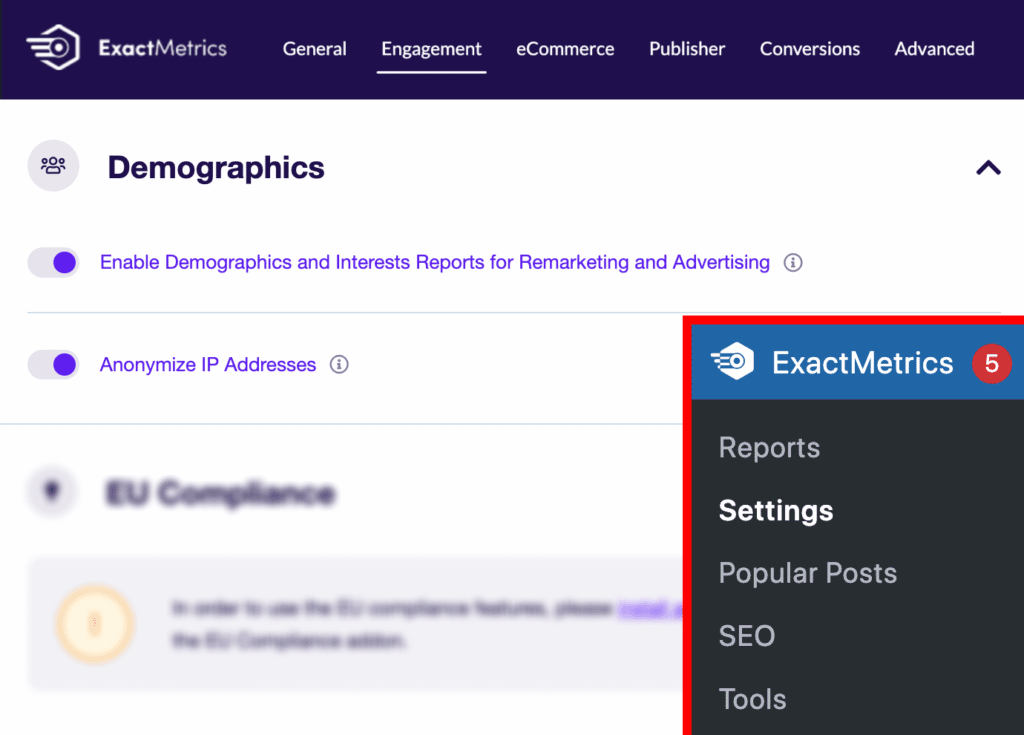The width and height of the screenshot is (1024, 735).
Task: Switch to the General tab
Action: point(314,49)
